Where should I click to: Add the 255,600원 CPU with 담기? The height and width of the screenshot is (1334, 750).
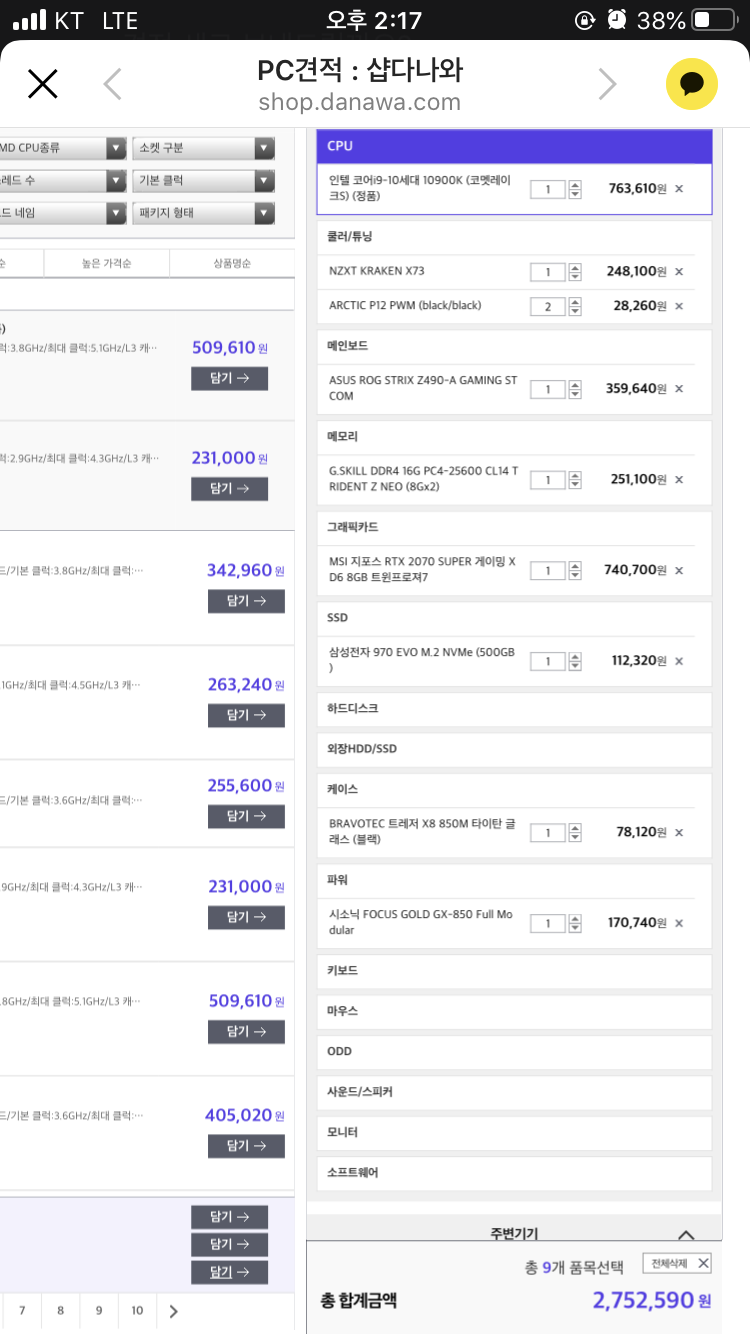coord(246,816)
